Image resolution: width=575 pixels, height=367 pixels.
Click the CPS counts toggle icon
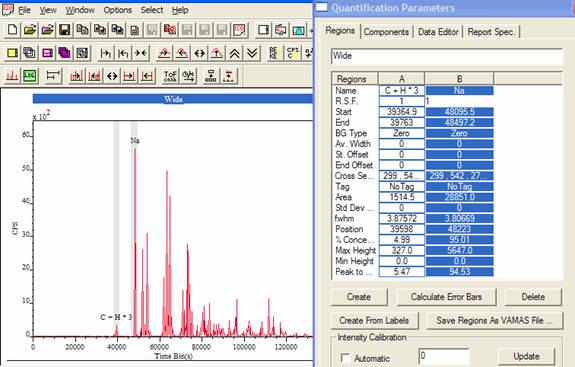click(x=292, y=53)
